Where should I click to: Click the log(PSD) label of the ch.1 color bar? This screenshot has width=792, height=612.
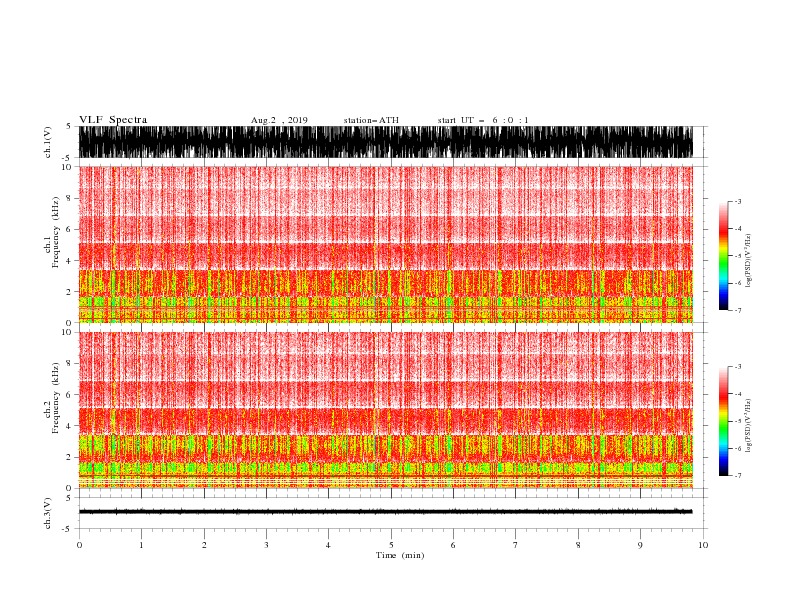tap(749, 261)
